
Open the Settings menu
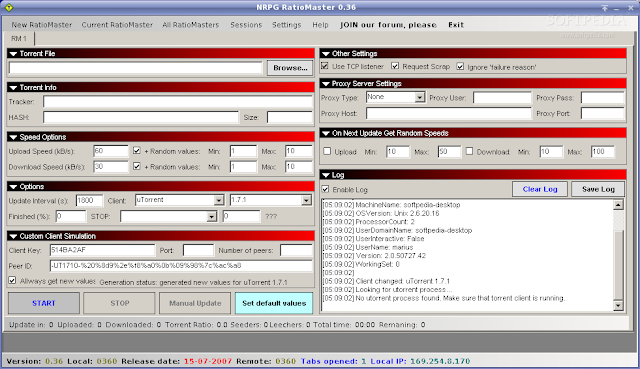tap(287, 25)
